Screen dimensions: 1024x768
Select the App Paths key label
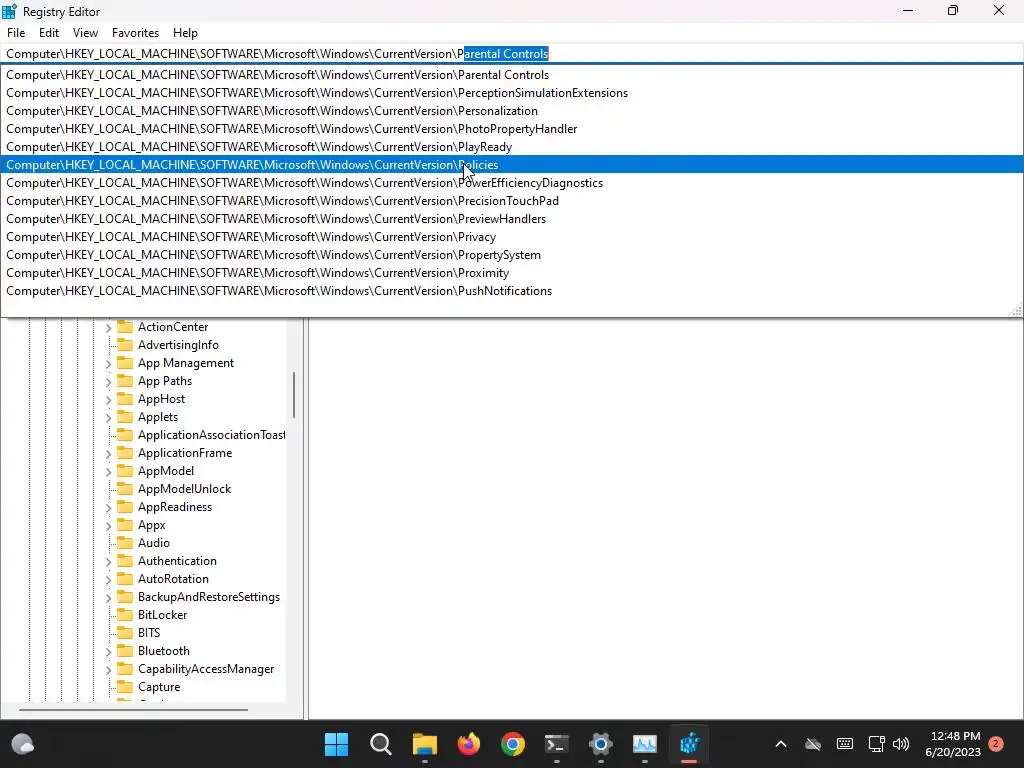point(165,381)
